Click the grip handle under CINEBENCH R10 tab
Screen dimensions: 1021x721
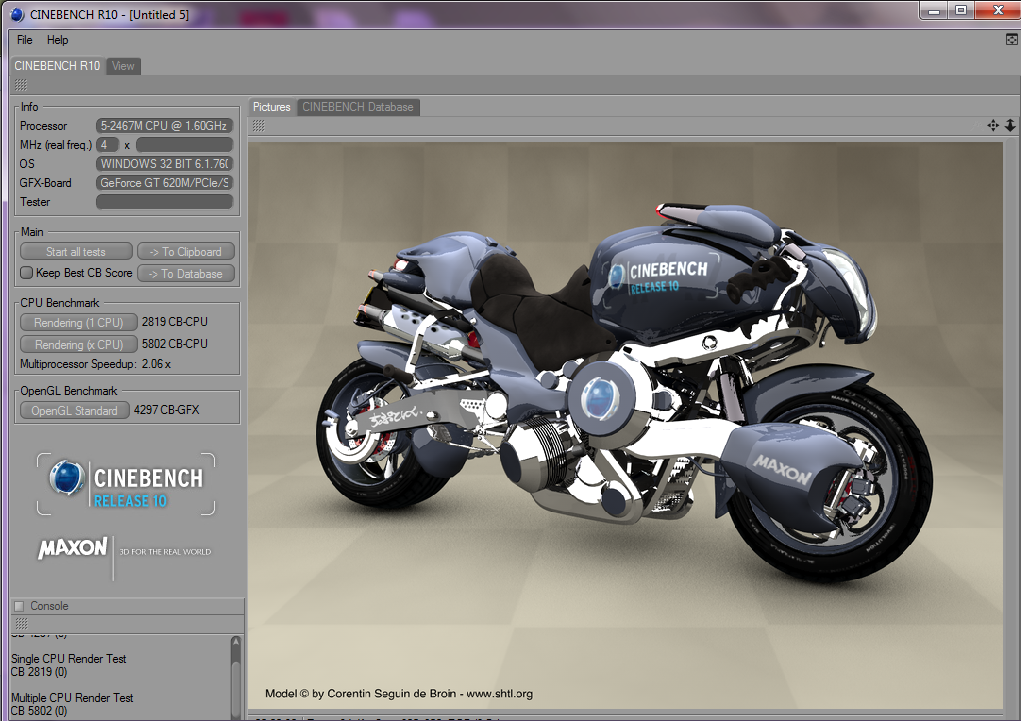coord(21,85)
